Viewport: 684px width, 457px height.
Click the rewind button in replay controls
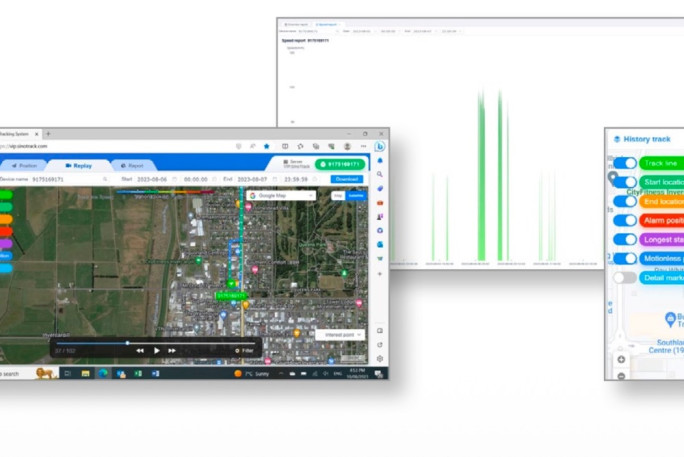140,350
